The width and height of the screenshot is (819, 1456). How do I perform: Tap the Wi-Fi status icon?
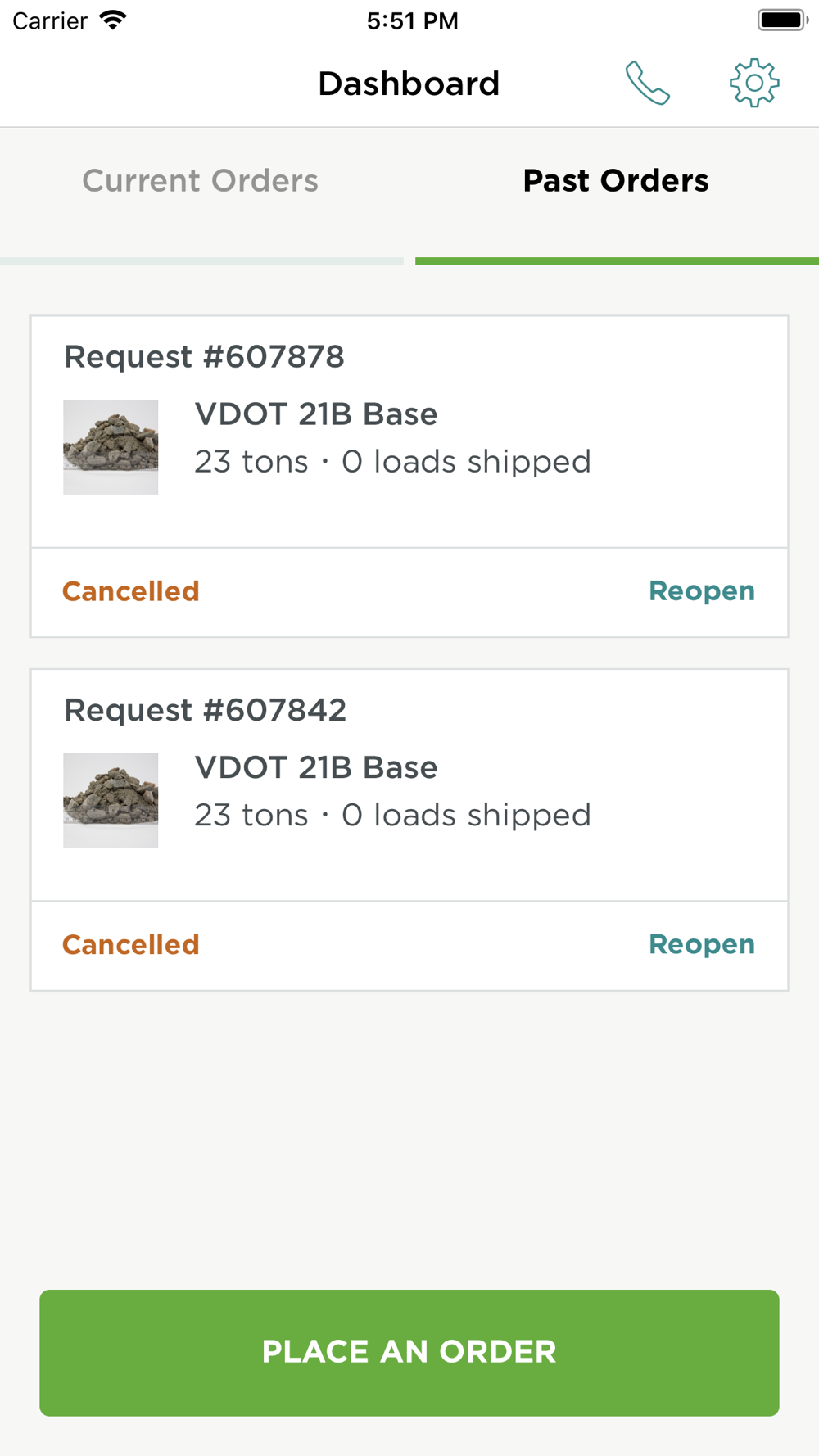coord(113,20)
